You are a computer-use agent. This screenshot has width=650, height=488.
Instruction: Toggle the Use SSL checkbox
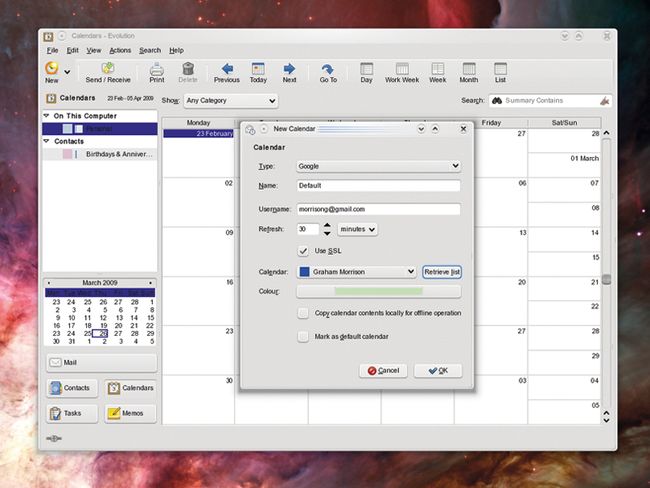(303, 251)
